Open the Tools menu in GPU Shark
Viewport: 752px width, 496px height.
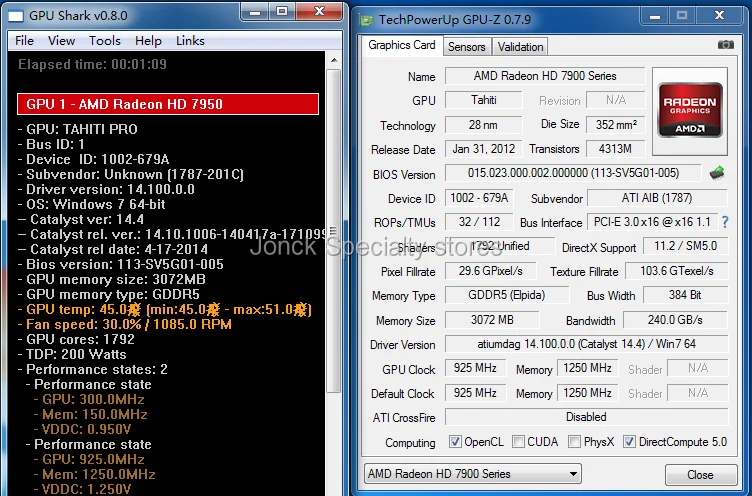(105, 41)
